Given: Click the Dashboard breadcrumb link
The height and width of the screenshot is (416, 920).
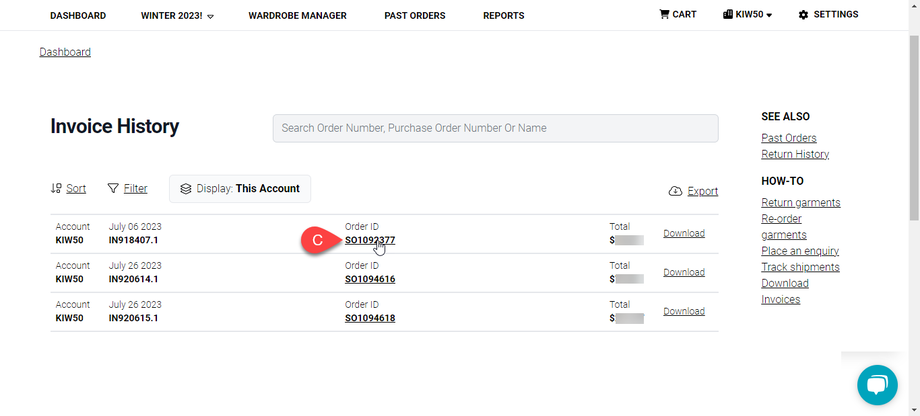Looking at the screenshot, I should pos(65,52).
